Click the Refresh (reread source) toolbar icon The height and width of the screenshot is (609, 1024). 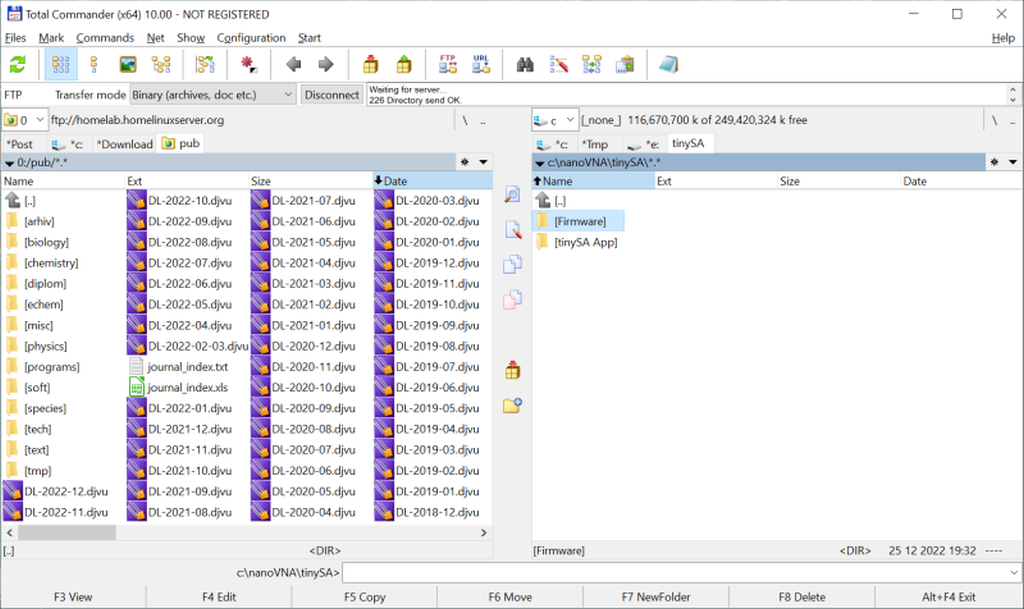tap(18, 65)
